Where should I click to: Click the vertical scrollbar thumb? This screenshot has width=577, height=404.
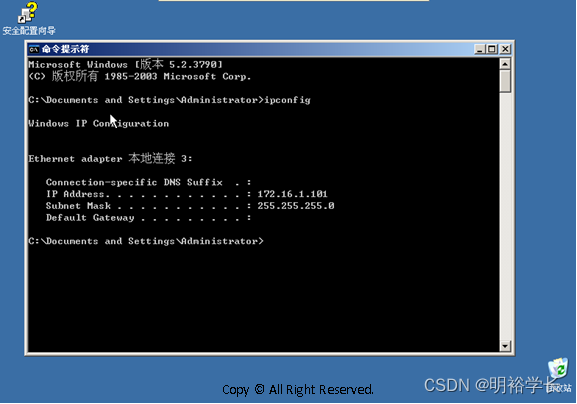[505, 81]
